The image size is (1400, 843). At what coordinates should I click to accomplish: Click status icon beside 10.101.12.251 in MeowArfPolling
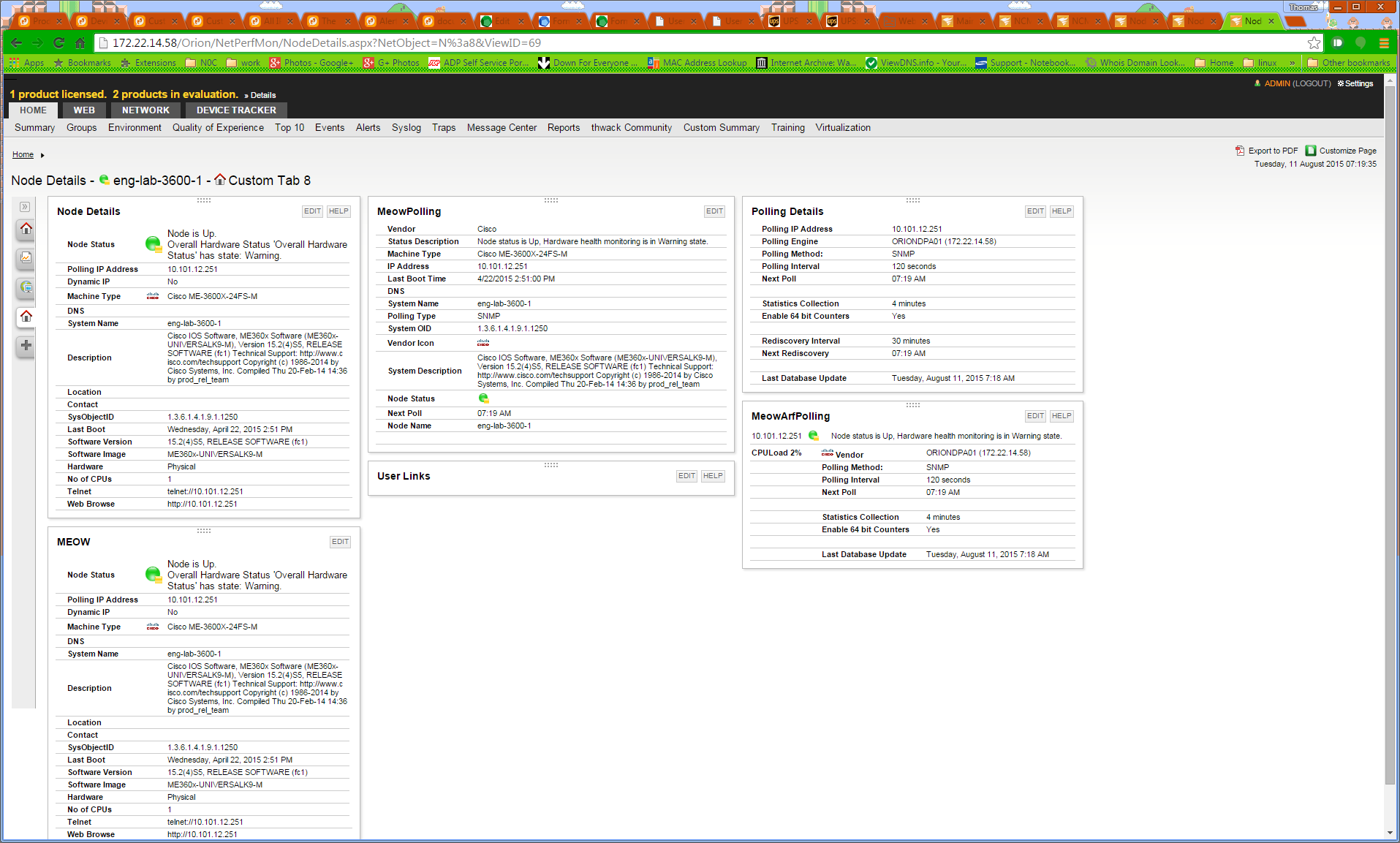[x=813, y=436]
